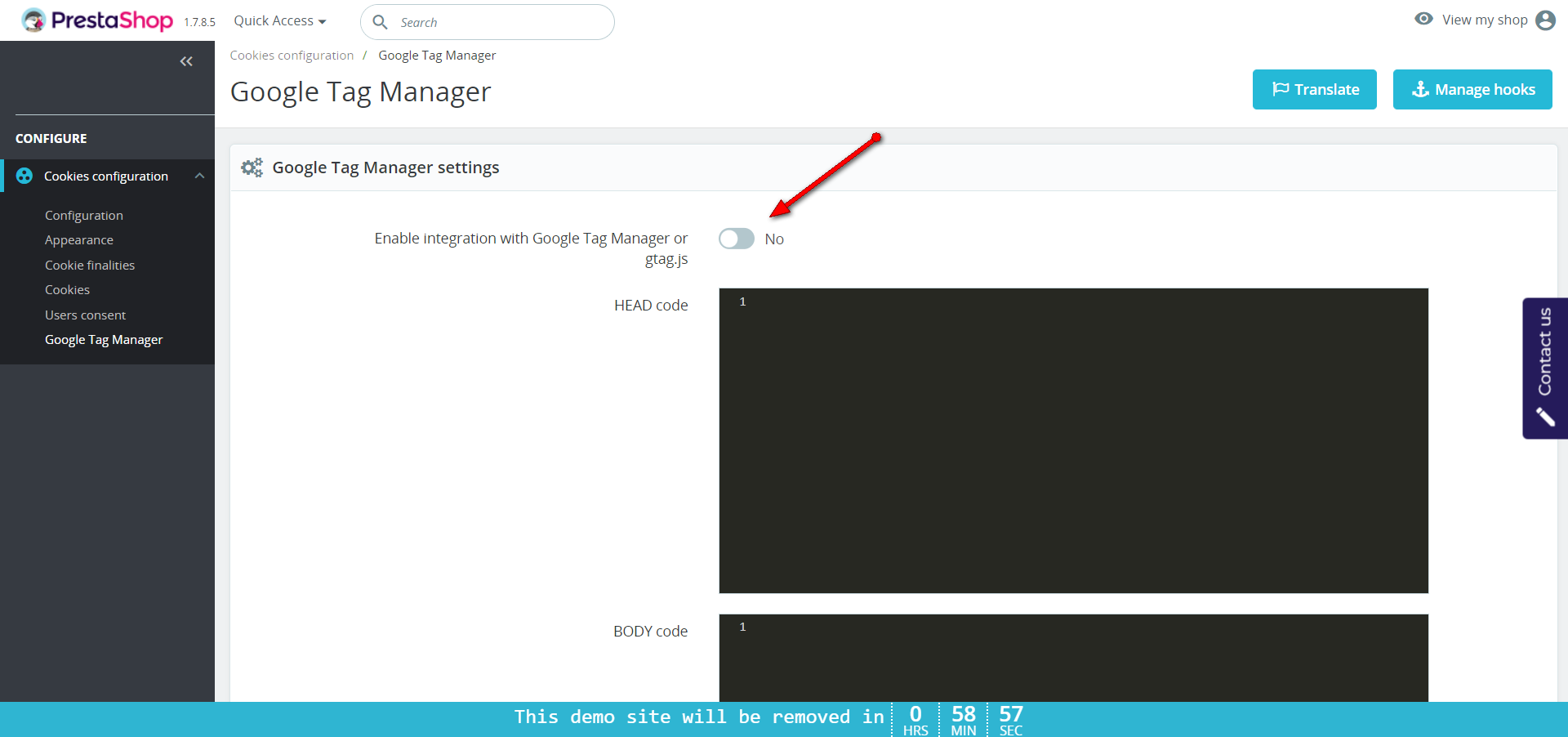The image size is (1568, 737).
Task: Open the Quick Access dropdown
Action: 280,21
